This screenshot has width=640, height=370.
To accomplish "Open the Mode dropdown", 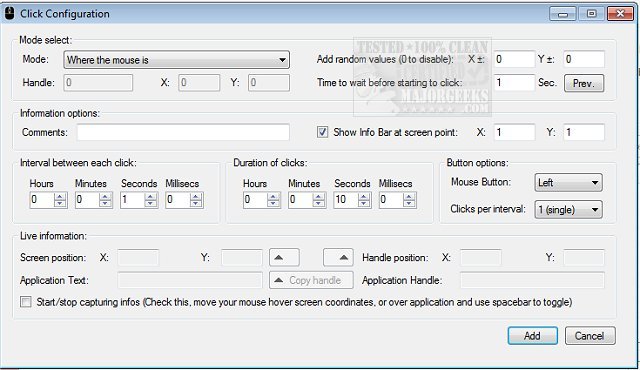I will point(176,60).
